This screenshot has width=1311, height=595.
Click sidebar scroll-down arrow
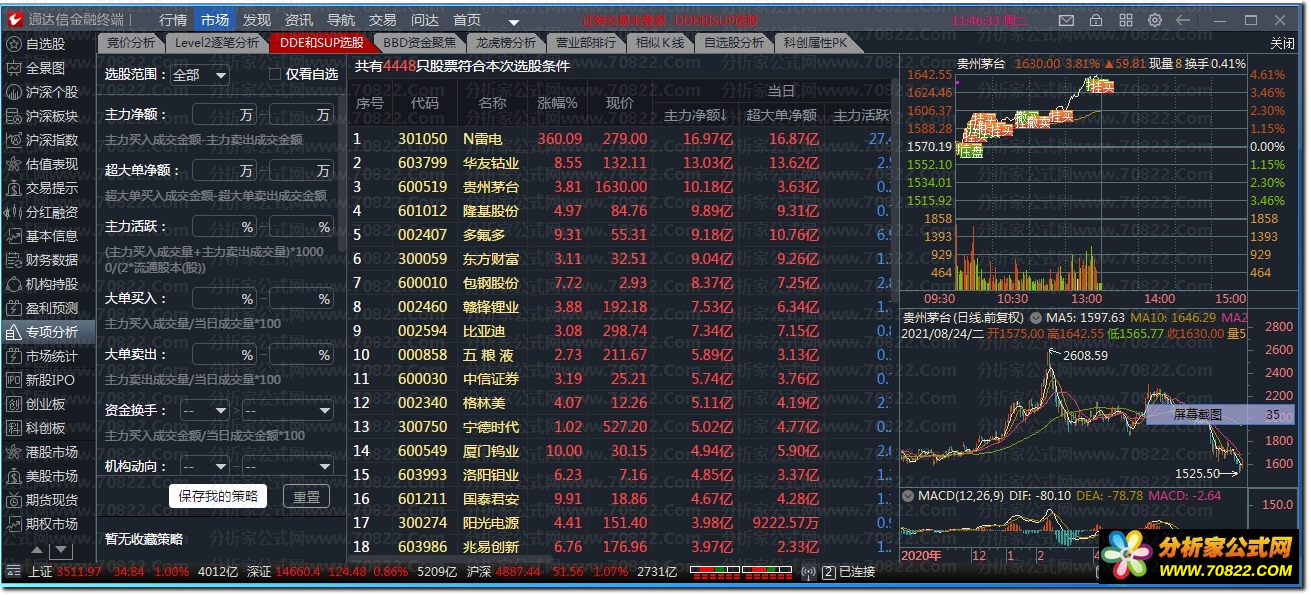[62, 550]
